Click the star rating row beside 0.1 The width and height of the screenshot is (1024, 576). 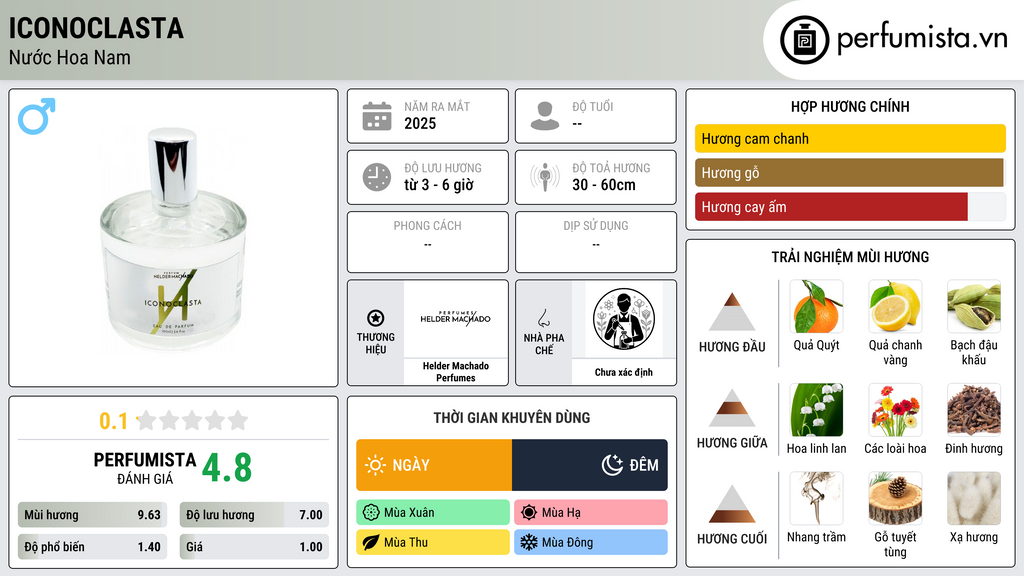(193, 420)
